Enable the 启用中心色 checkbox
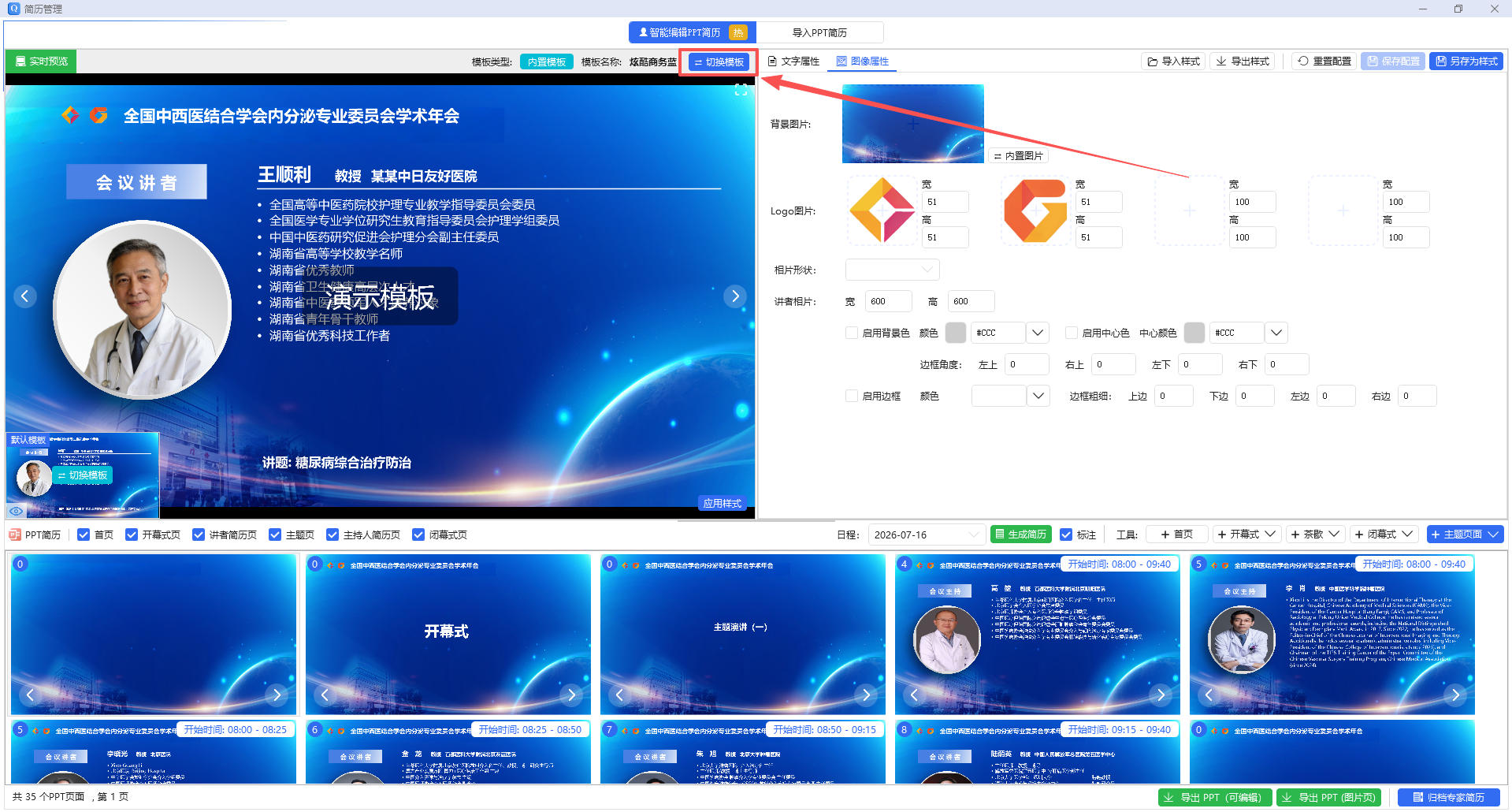 pyautogui.click(x=1072, y=333)
